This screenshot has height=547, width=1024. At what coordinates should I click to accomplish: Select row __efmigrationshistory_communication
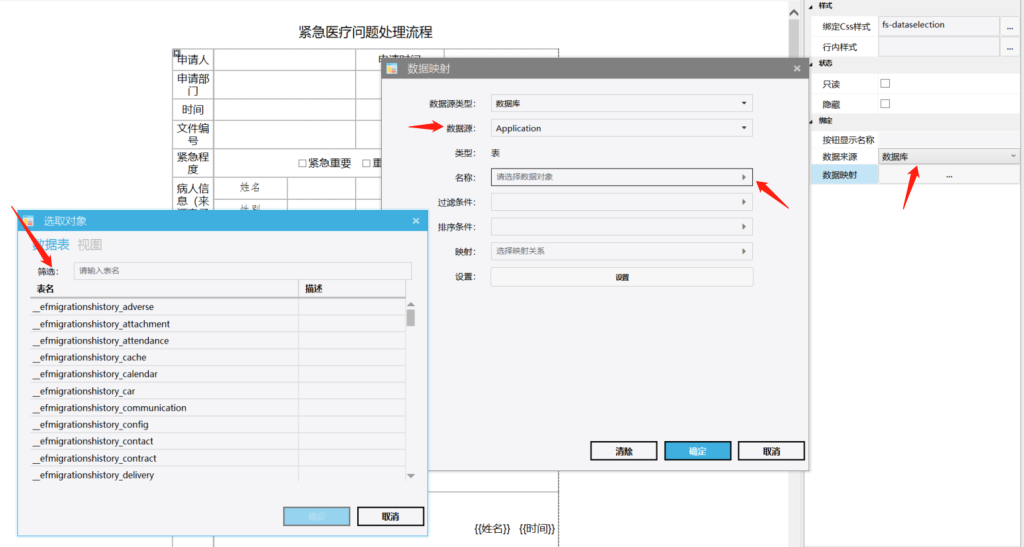[x=217, y=408]
